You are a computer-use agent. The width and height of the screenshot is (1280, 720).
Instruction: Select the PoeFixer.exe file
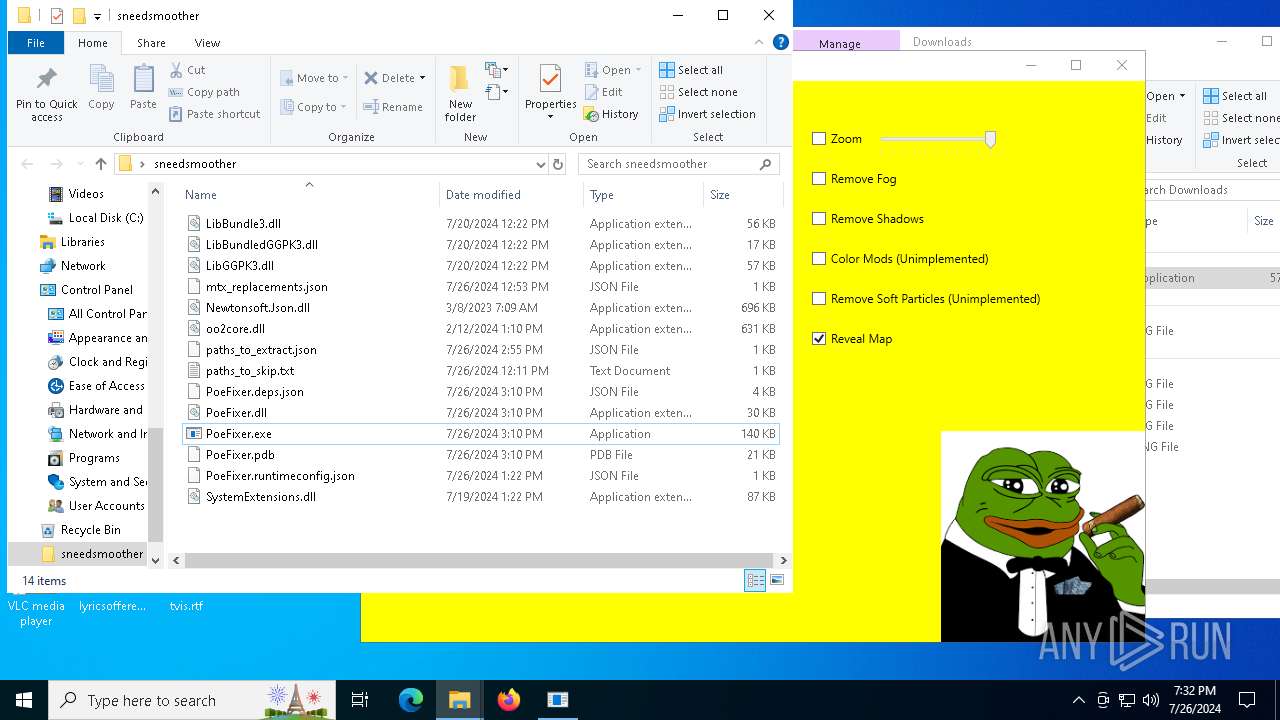480,434
